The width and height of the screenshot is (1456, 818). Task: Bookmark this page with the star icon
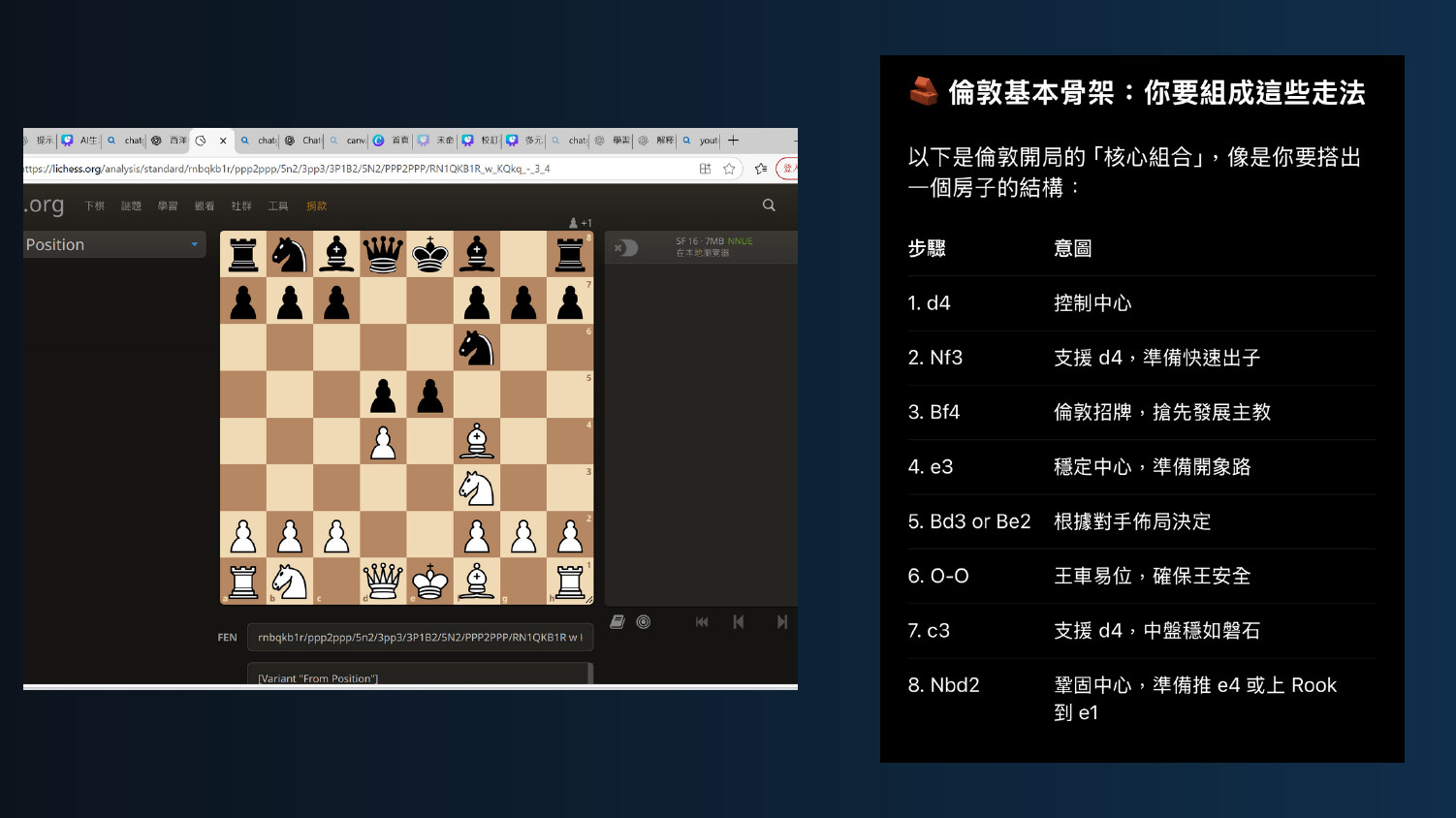(x=729, y=169)
